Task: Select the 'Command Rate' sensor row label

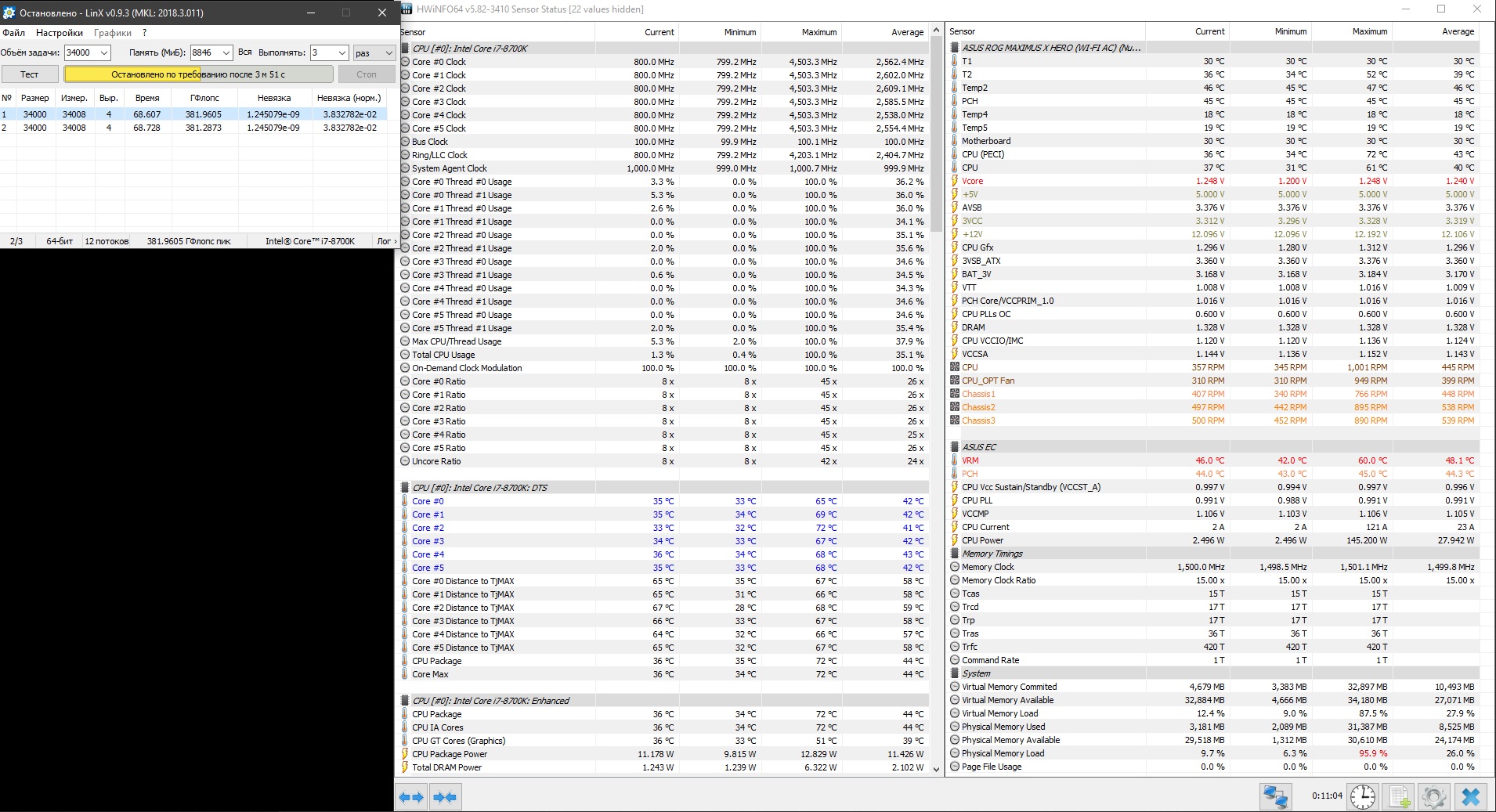Action: click(991, 660)
